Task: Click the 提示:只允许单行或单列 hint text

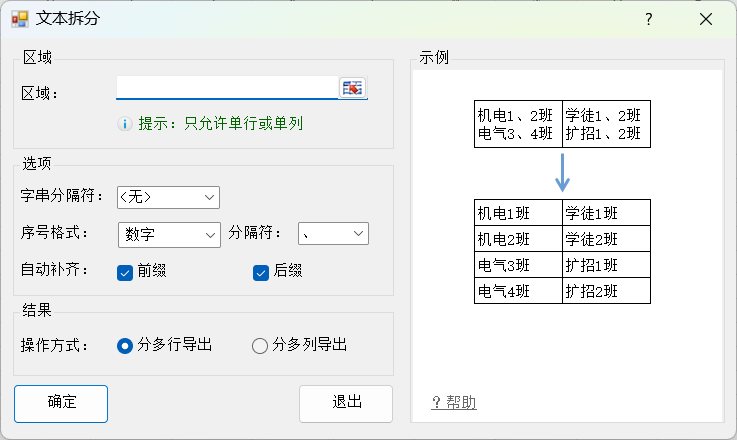Action: coord(220,124)
